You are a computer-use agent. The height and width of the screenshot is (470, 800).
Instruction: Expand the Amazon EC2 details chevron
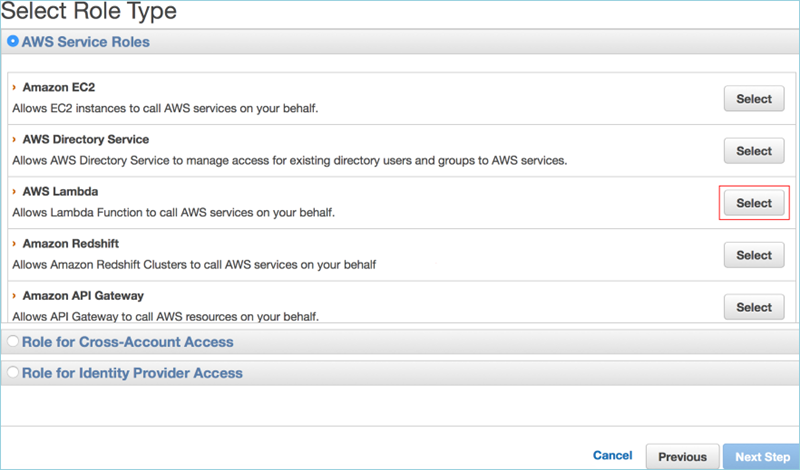[14, 87]
